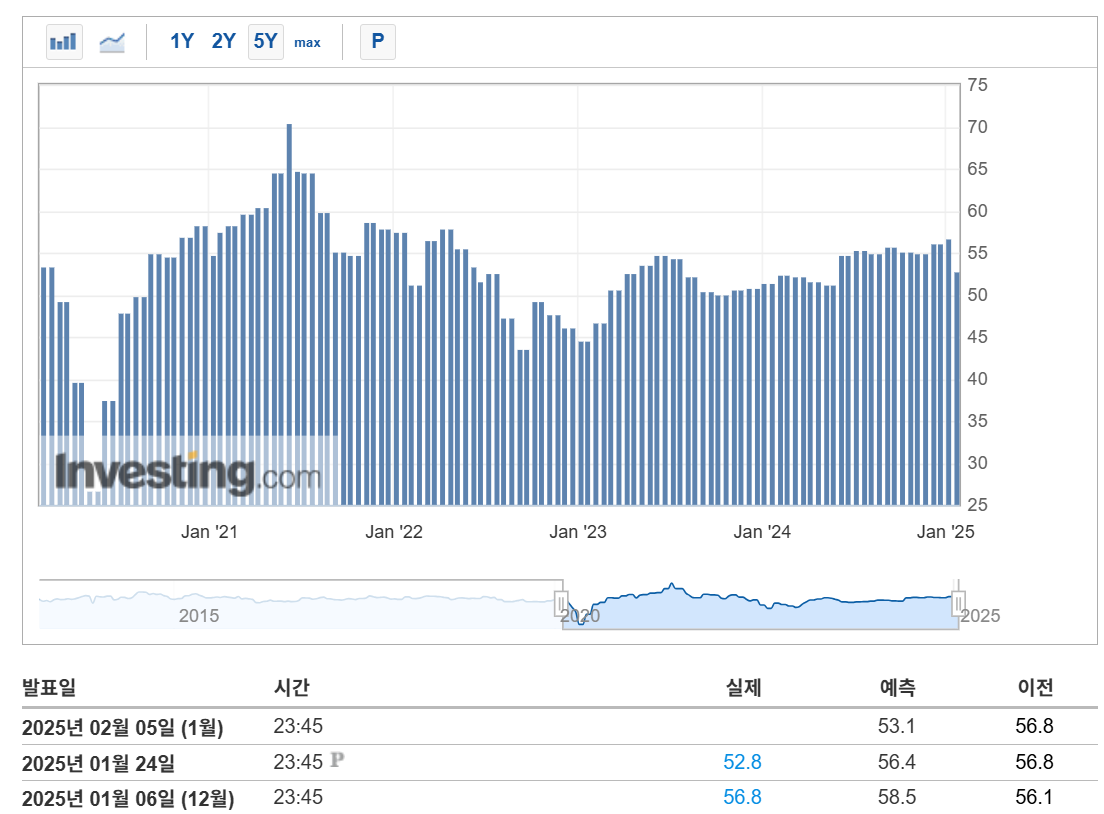Click the 예측 column header
This screenshot has width=1104, height=814.
tap(898, 687)
